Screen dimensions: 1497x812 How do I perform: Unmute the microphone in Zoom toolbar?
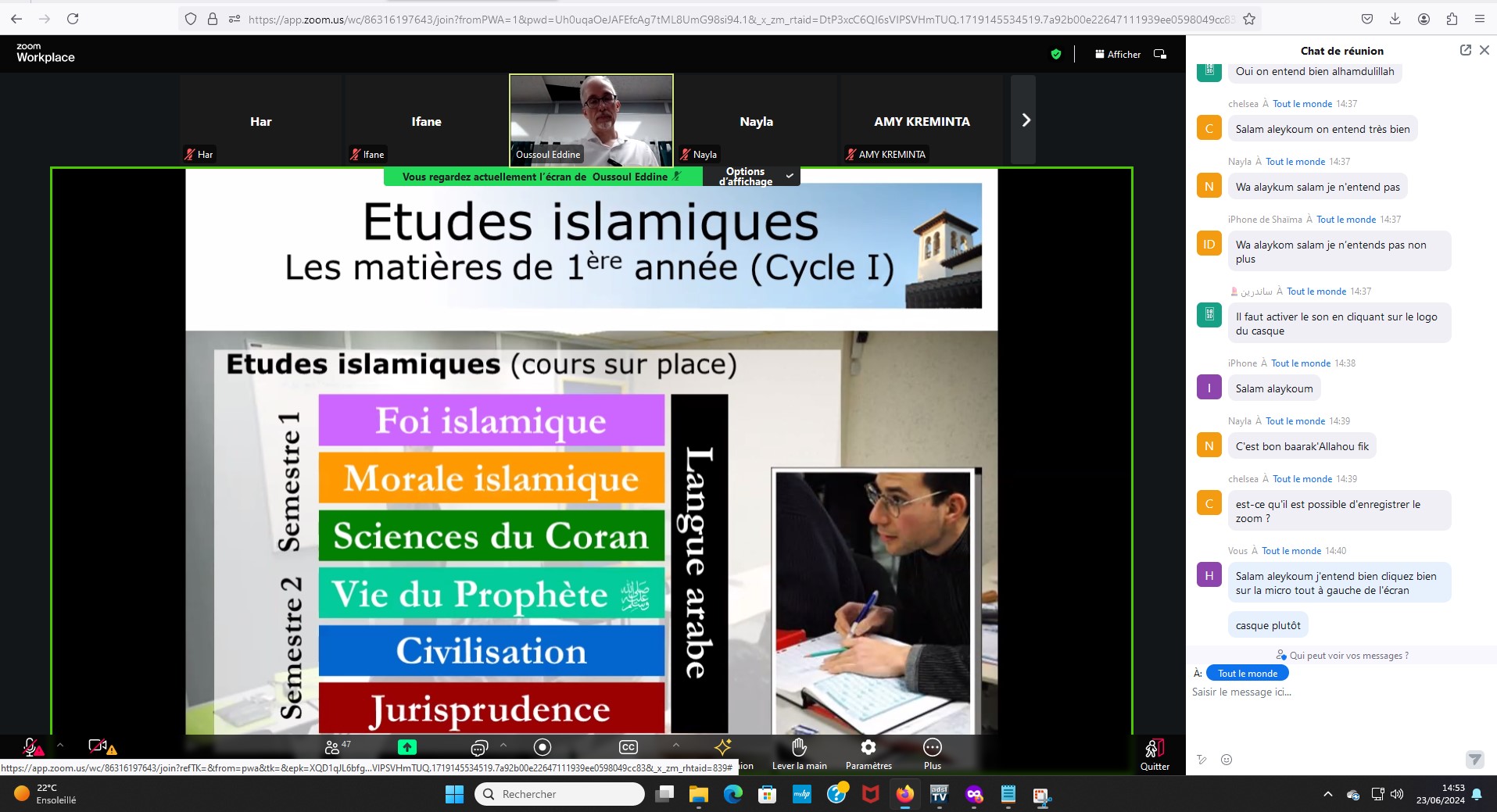coord(31,747)
